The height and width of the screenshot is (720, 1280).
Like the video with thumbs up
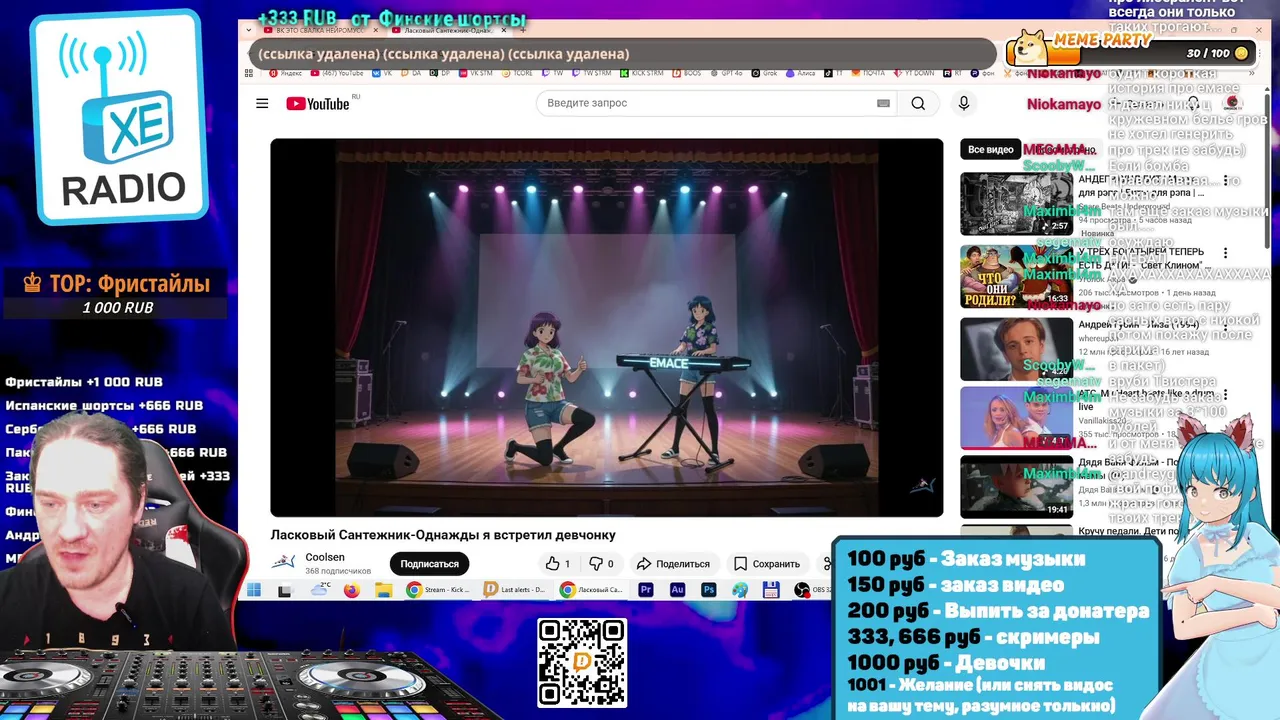(558, 564)
